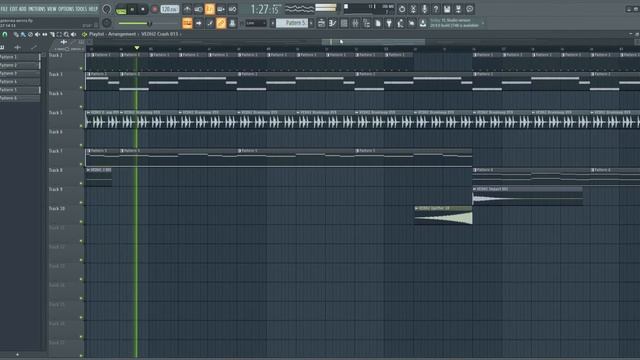Click the playlist horizontal scrollbar
The width and height of the screenshot is (640, 360).
(x=373, y=42)
